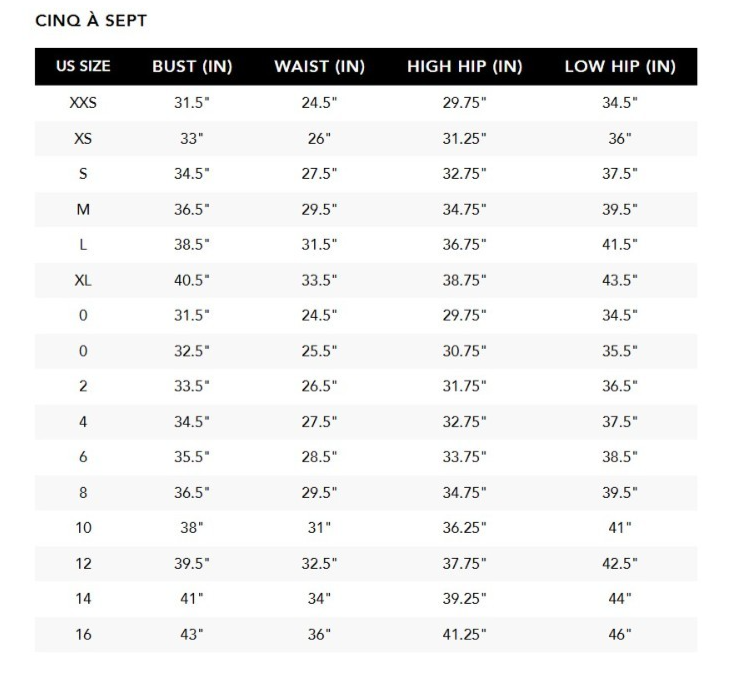Viewport: 739px width, 687px height.
Task: Click the 43" bust measurement
Action: (x=192, y=634)
